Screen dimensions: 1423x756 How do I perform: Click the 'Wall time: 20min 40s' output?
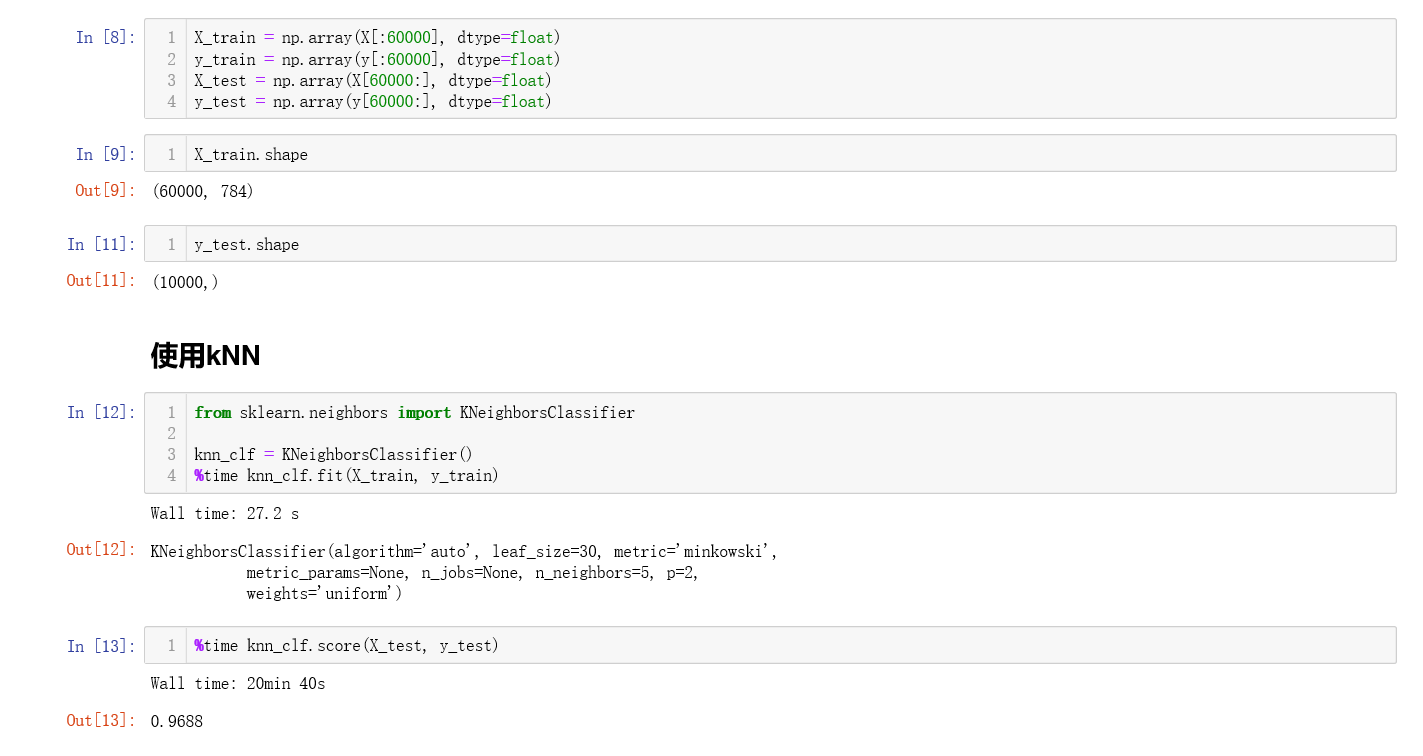[238, 684]
